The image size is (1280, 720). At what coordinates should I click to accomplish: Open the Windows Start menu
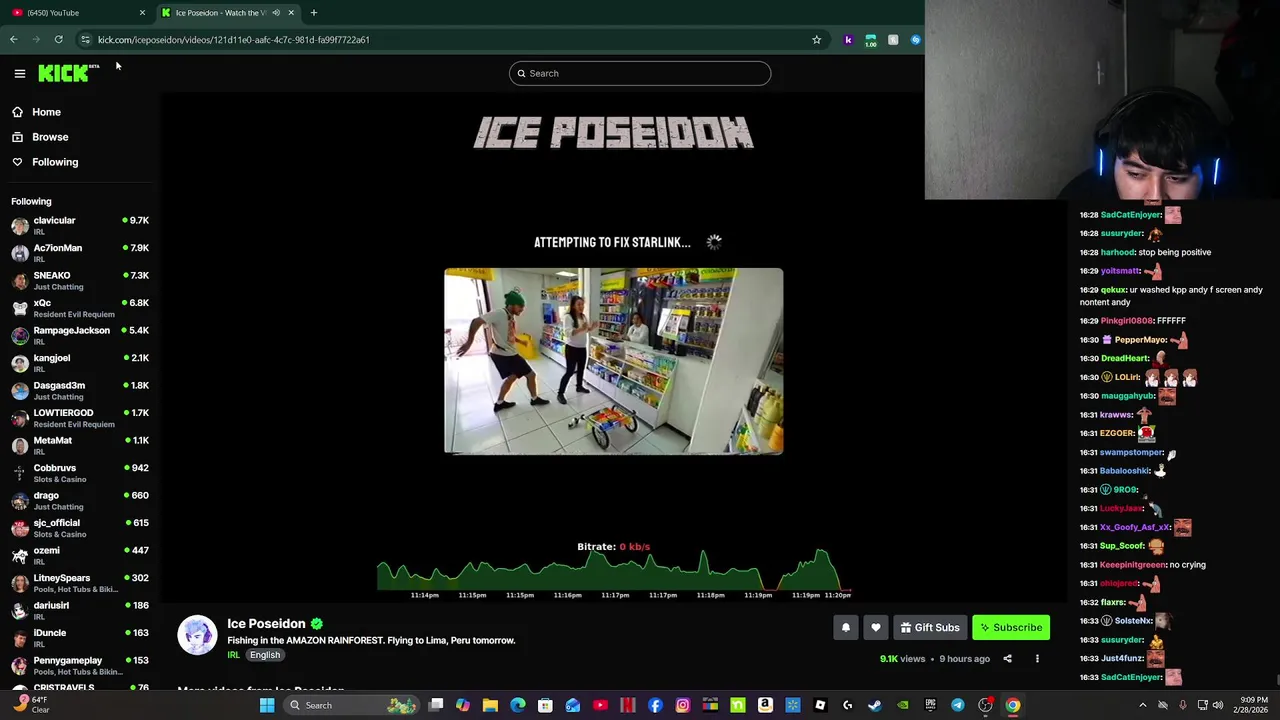tap(267, 706)
